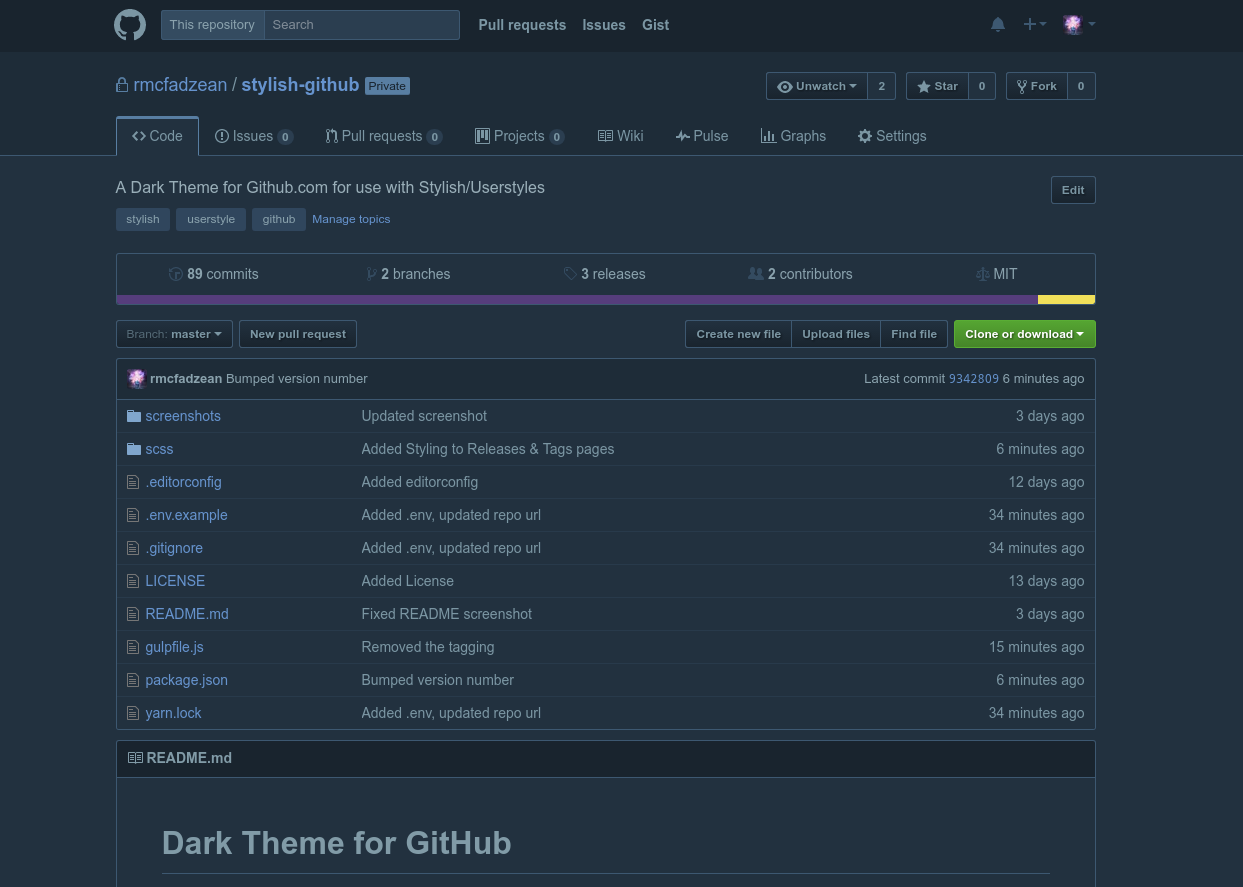
Task: Open the rmcfadzean owner link
Action: 180,85
